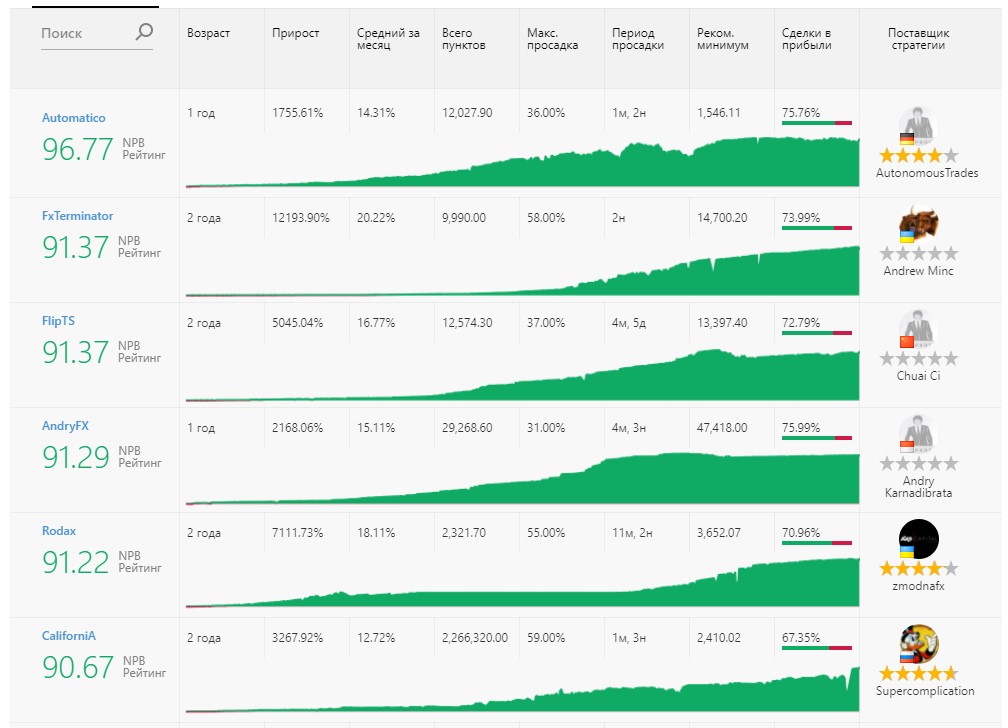Viewport: 1008px width, 728px height.
Task: Open the Automatico strategy link
Action: [x=73, y=118]
